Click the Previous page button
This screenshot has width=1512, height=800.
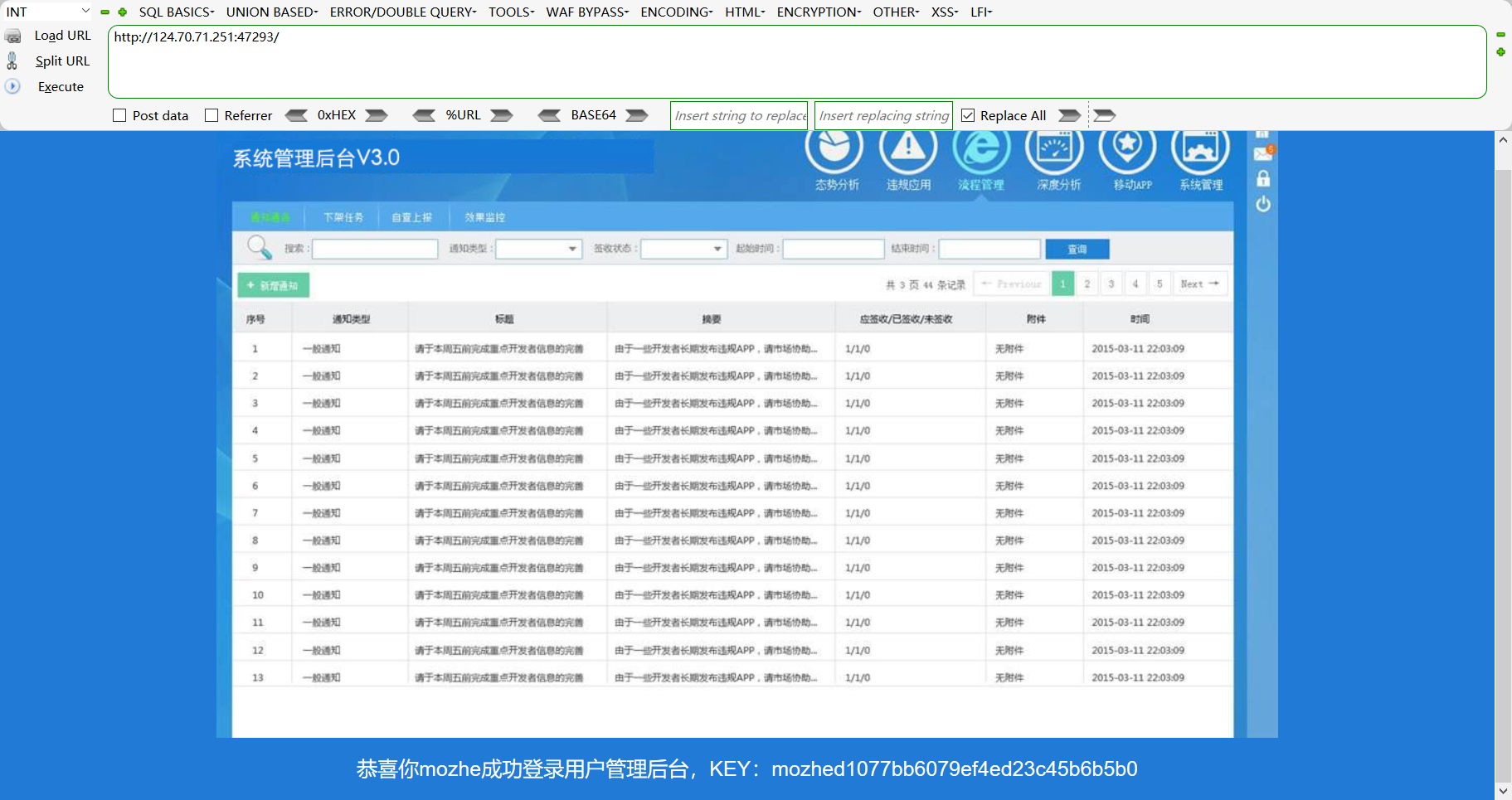pos(1011,284)
